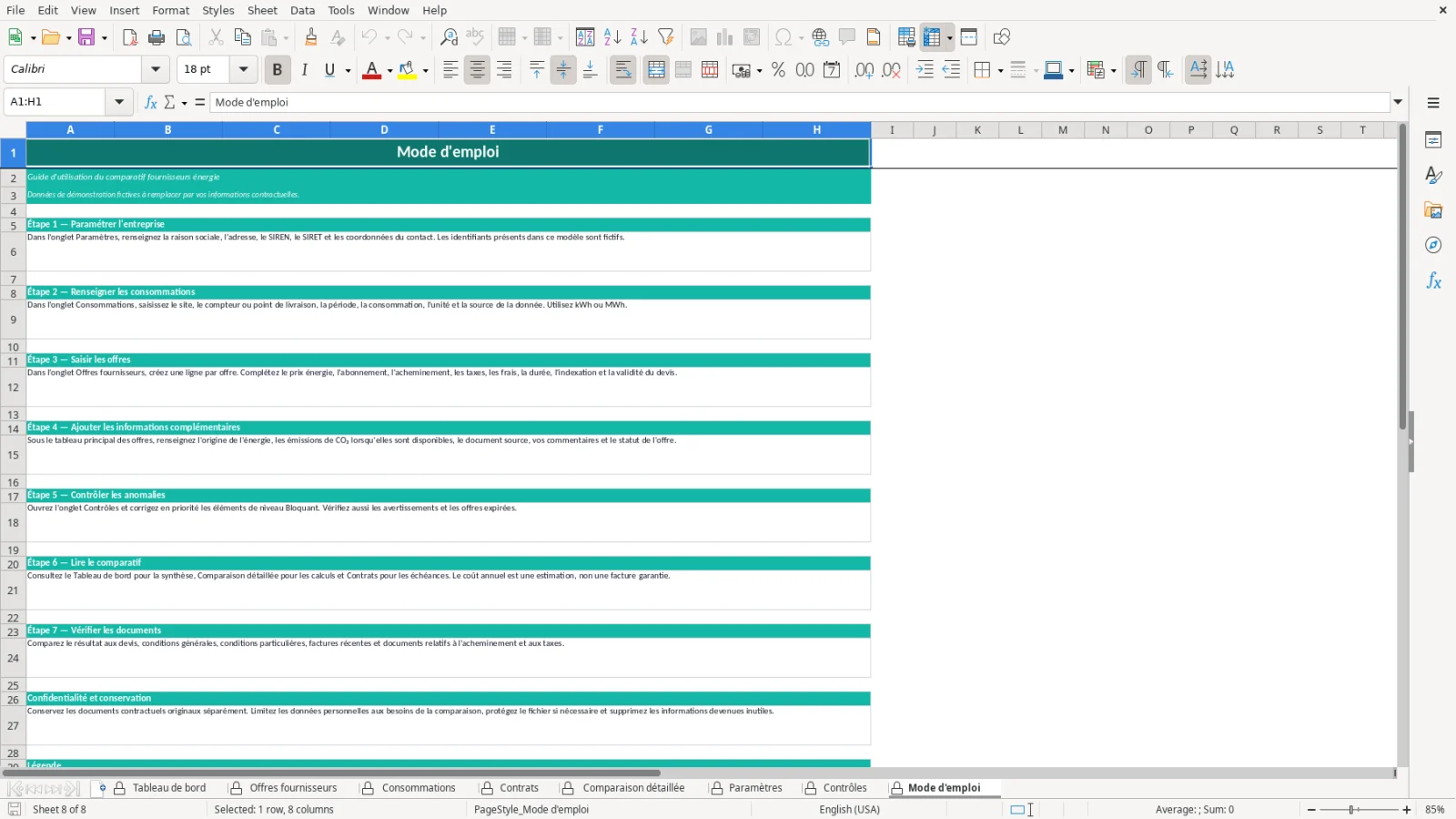This screenshot has height=819, width=1456.
Task: Open the Format menu
Action: 171,10
